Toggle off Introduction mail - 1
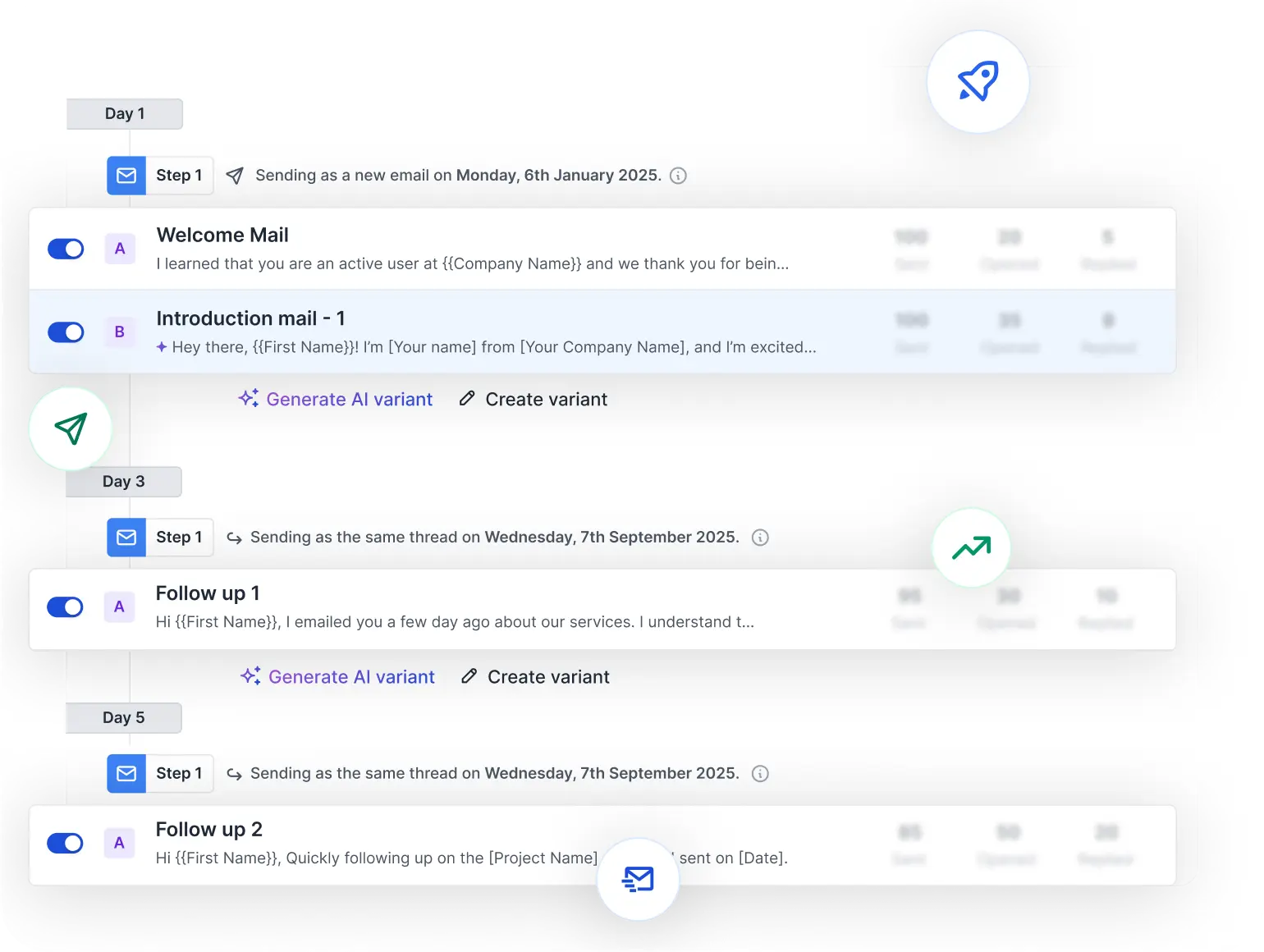This screenshot has width=1264, height=952. point(66,332)
